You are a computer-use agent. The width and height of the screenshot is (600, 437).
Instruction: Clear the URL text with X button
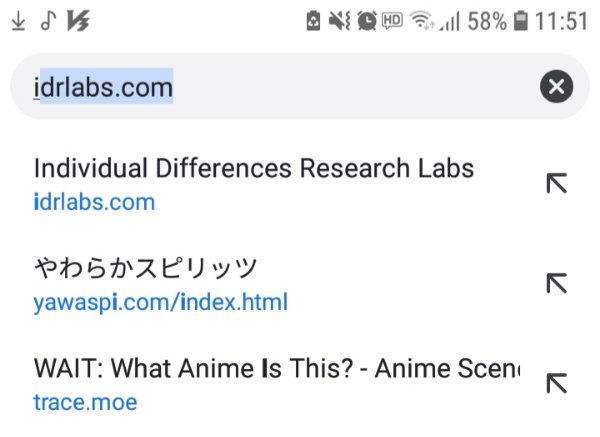557,87
